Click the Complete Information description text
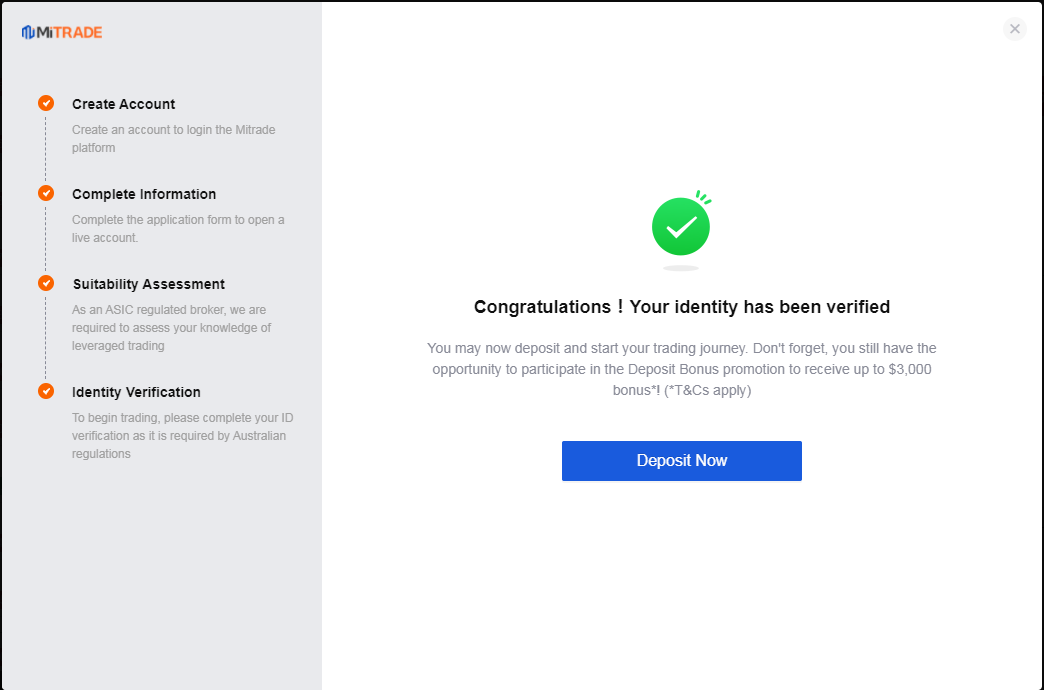This screenshot has width=1044, height=690. (178, 229)
